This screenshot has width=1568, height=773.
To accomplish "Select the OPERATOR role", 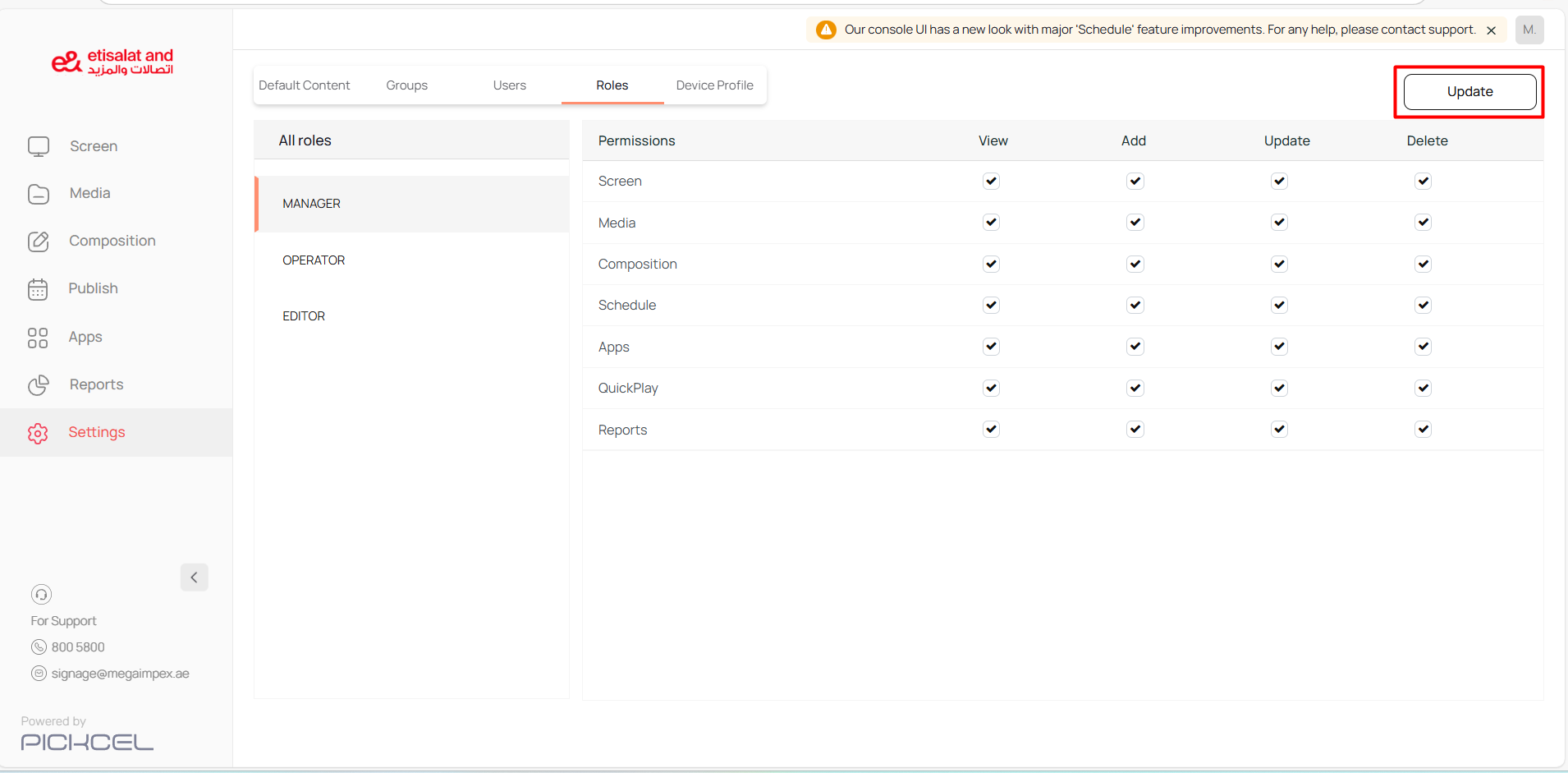I will click(x=314, y=260).
